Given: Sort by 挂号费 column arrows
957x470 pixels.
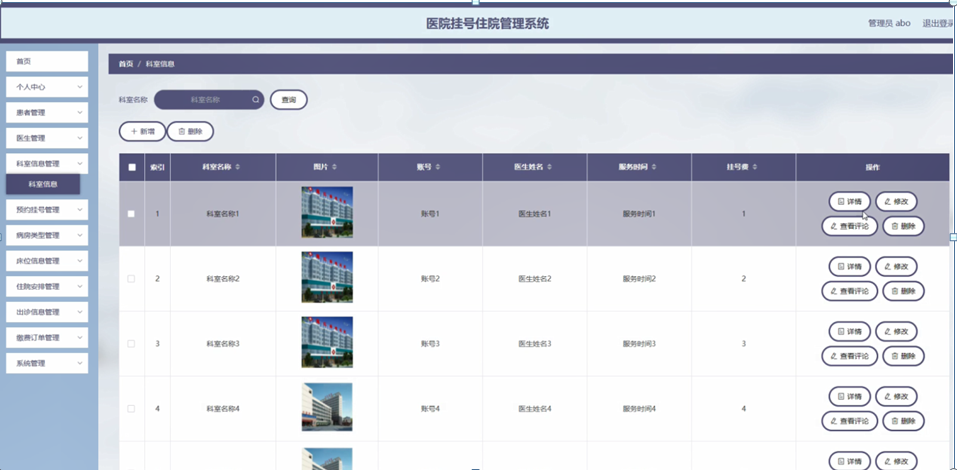Looking at the screenshot, I should (755, 167).
